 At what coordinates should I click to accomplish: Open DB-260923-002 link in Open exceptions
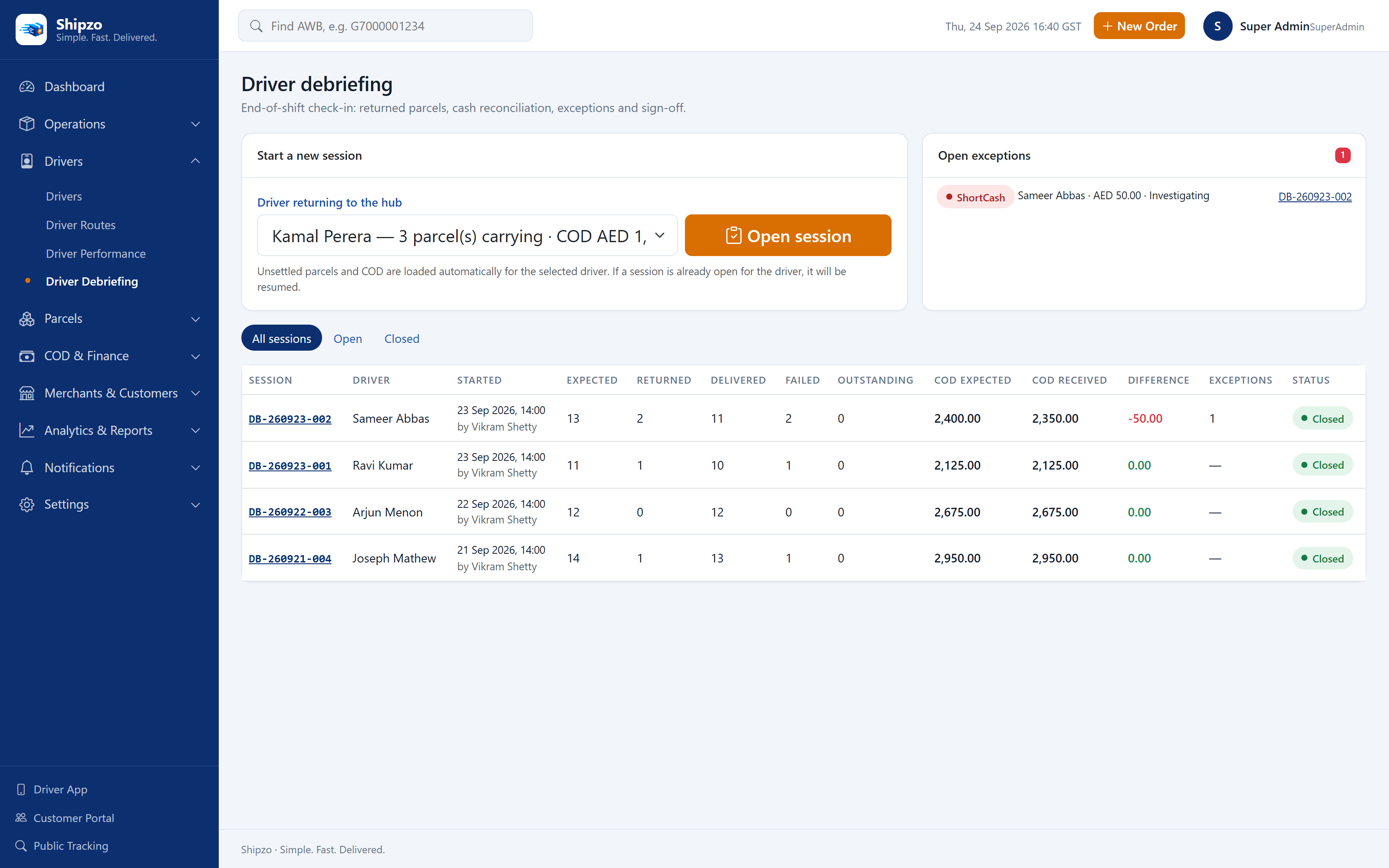point(1315,196)
